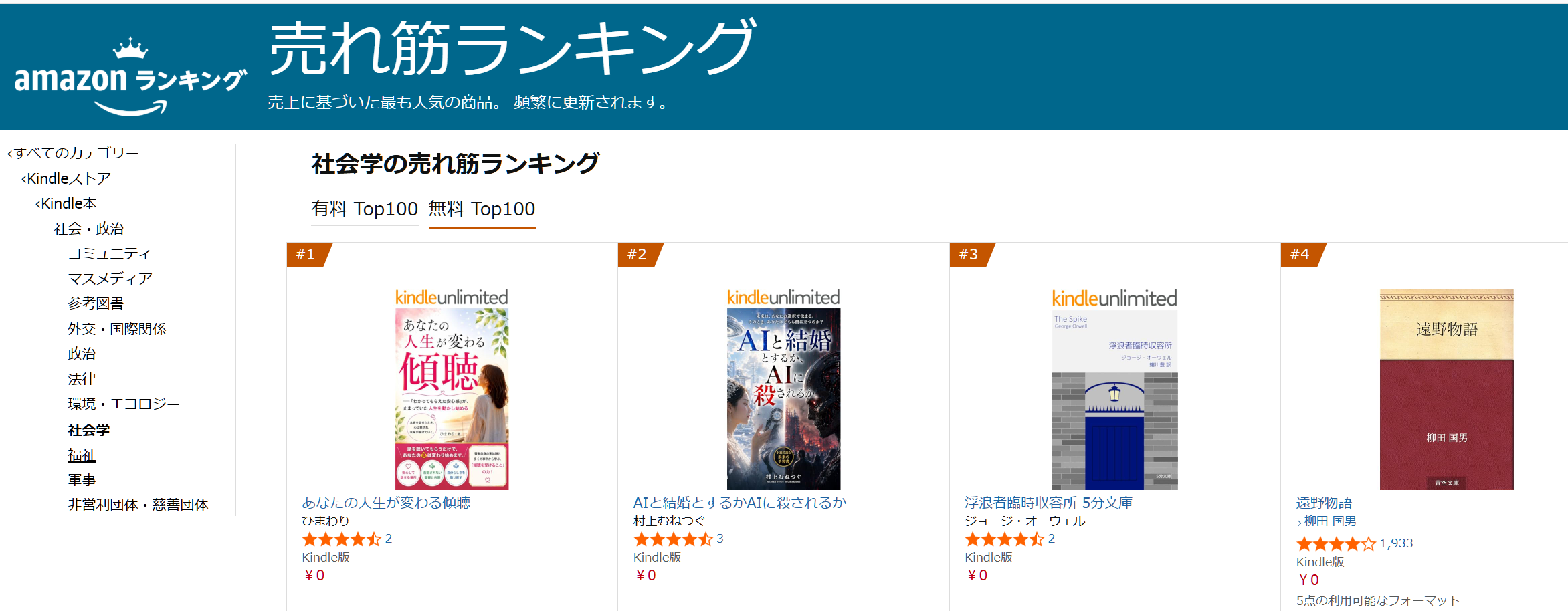Open star rating of AIと結婚 book

(673, 539)
